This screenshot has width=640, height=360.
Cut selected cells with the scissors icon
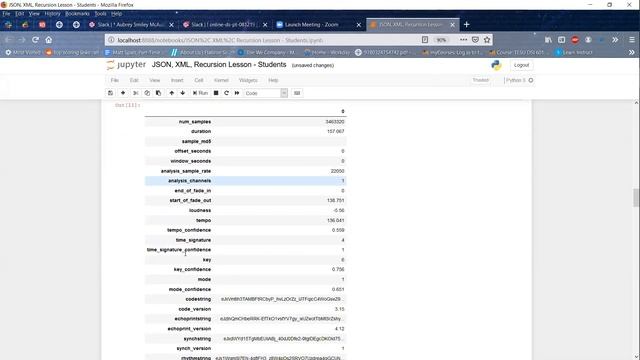point(136,93)
